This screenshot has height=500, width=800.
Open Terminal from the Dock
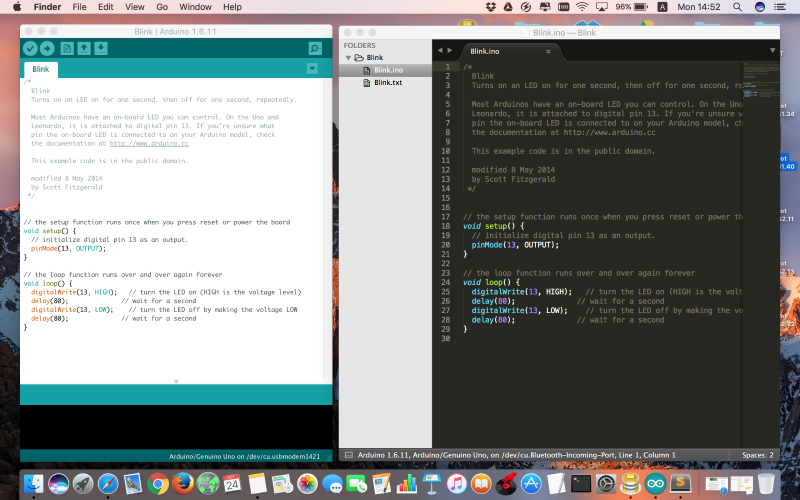click(581, 483)
